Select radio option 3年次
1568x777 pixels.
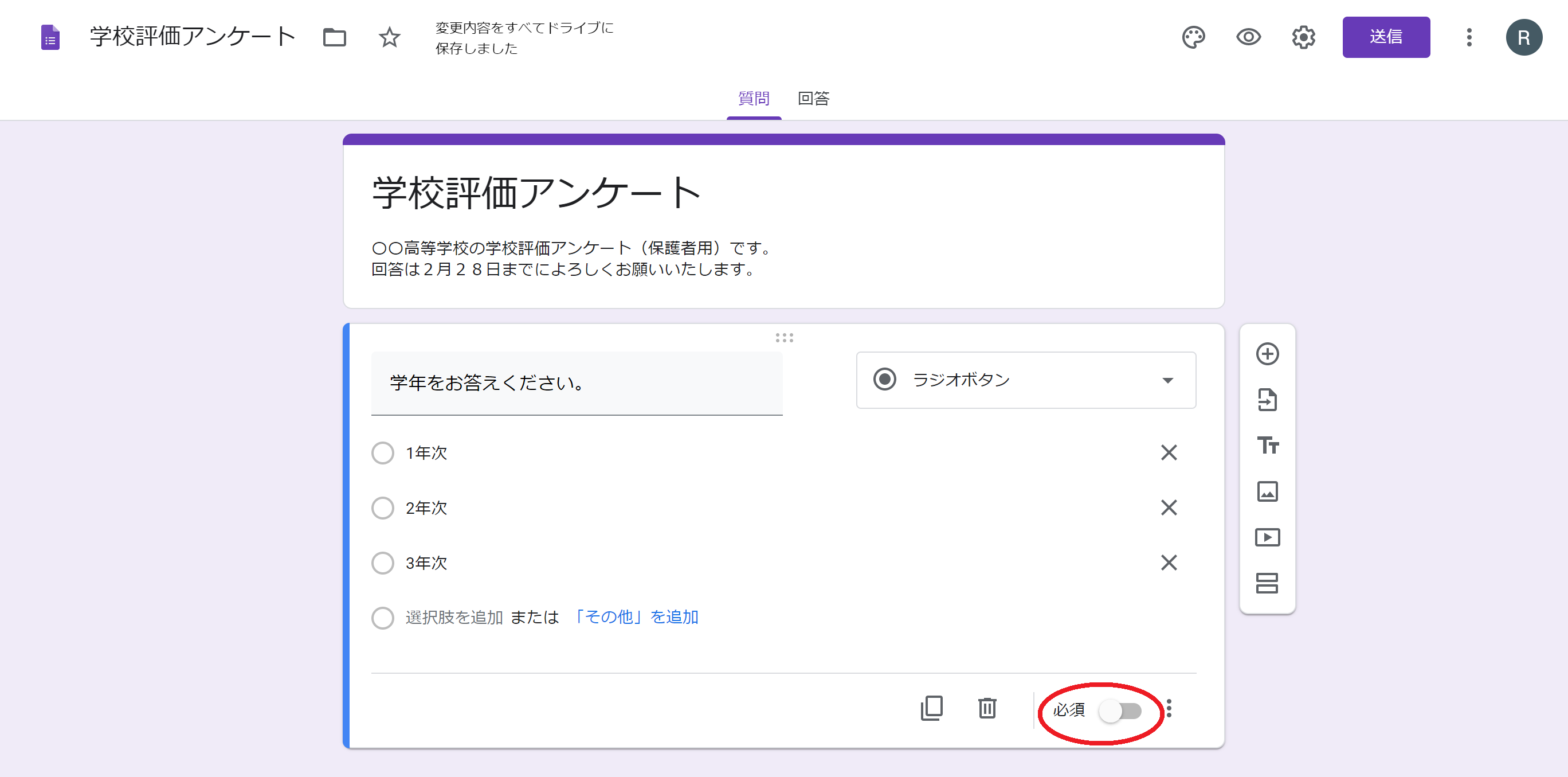tap(382, 563)
